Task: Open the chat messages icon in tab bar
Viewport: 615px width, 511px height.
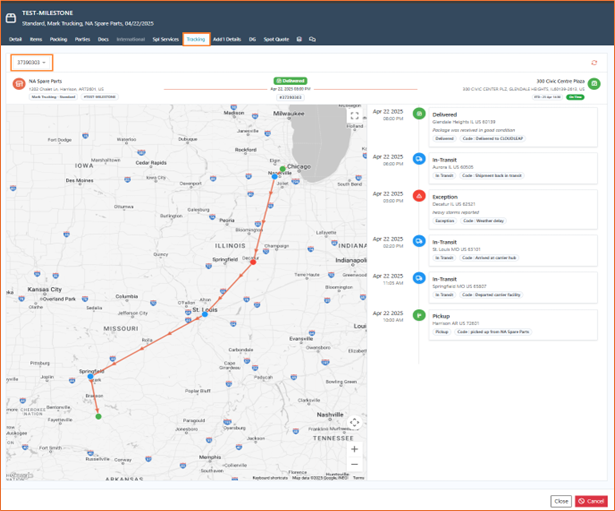Action: (312, 39)
